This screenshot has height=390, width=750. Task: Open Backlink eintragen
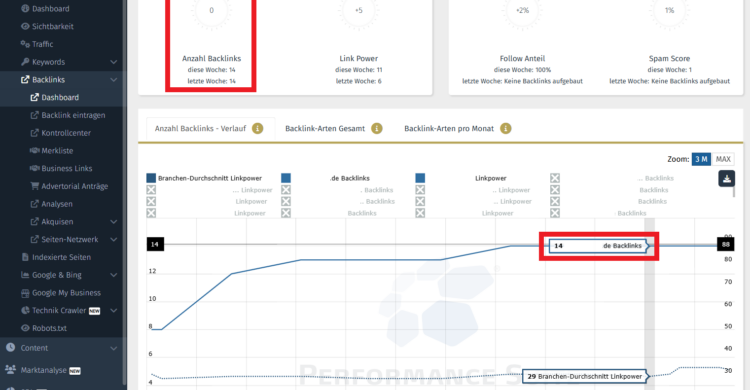[67, 115]
